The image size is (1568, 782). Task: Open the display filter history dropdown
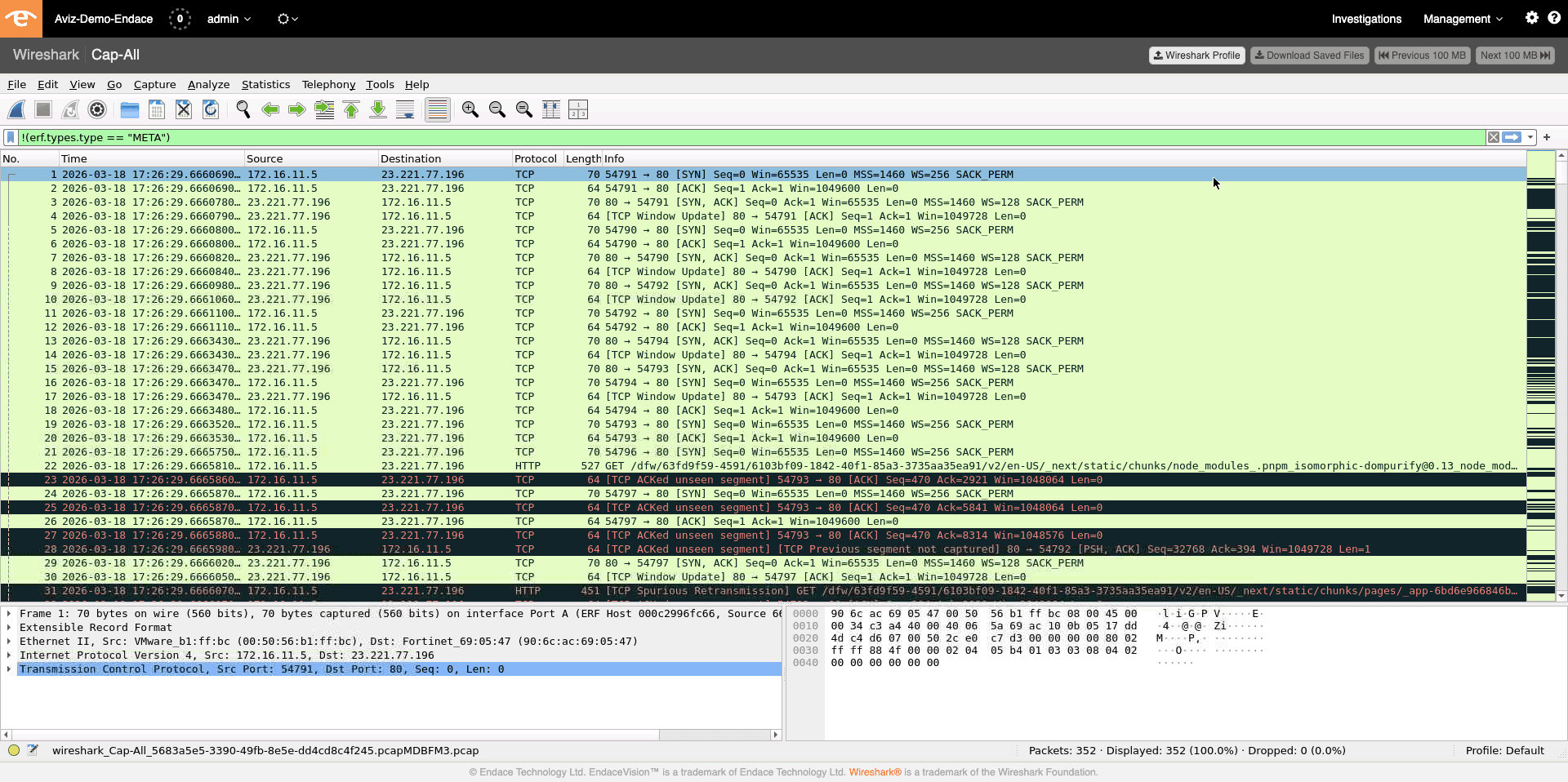1530,137
